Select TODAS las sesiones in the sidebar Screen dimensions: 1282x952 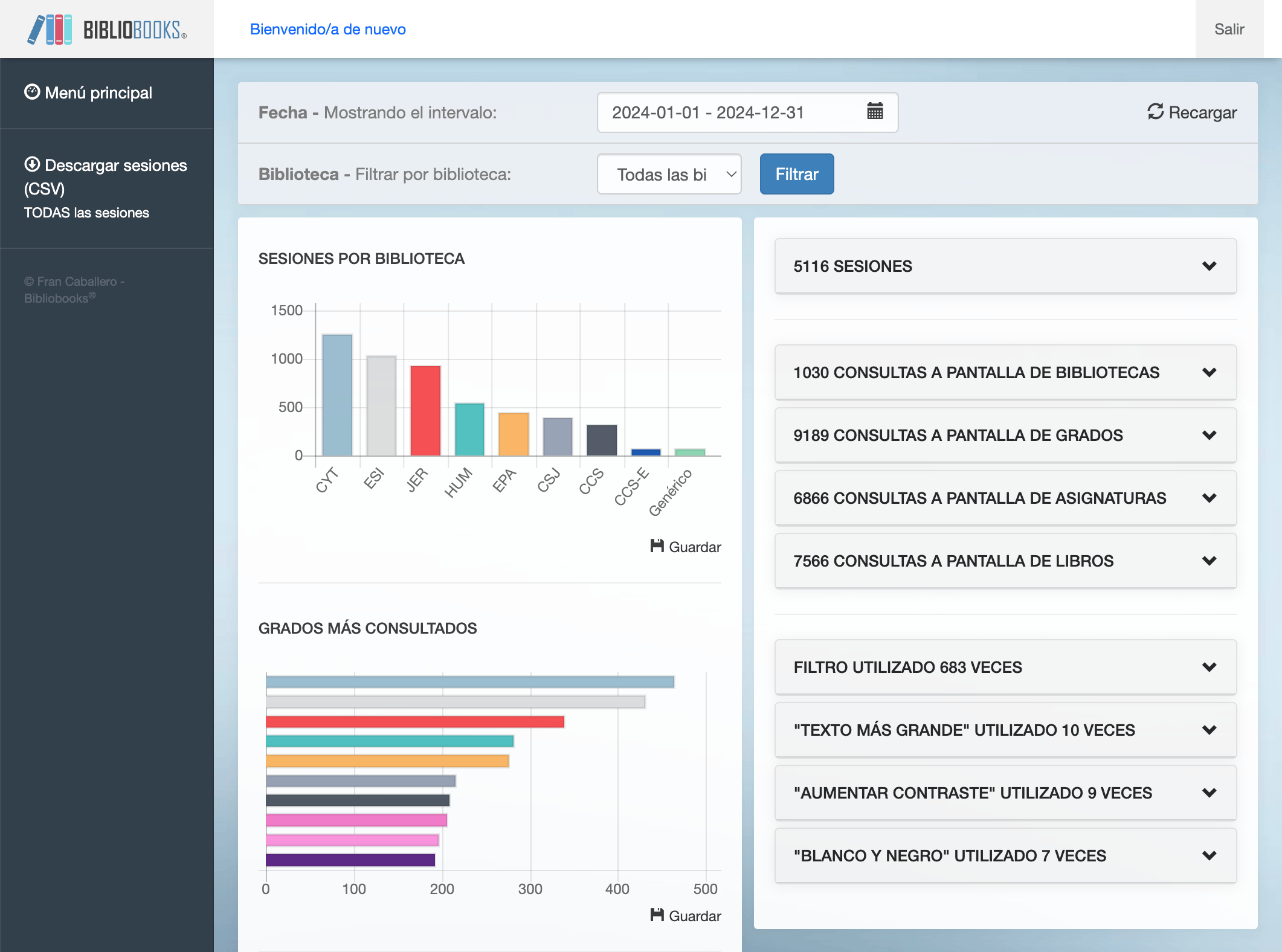[x=86, y=213]
